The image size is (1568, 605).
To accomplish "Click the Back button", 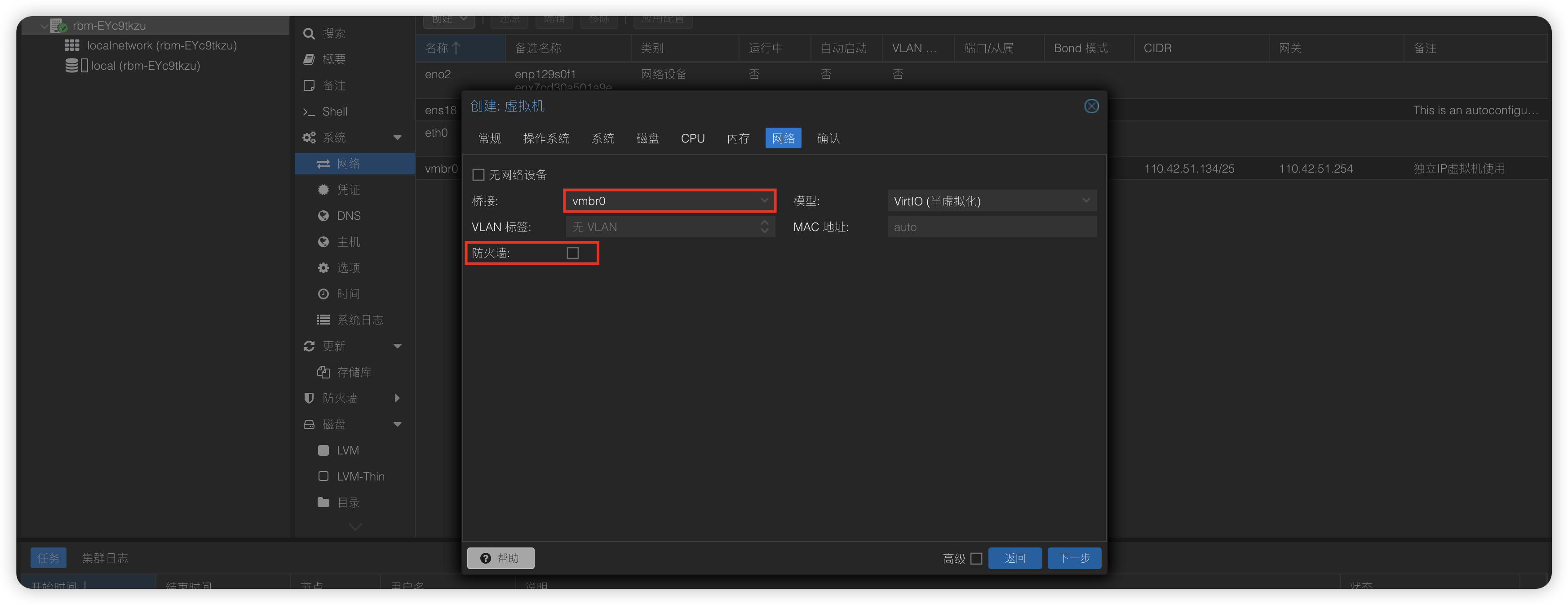I will 1014,558.
